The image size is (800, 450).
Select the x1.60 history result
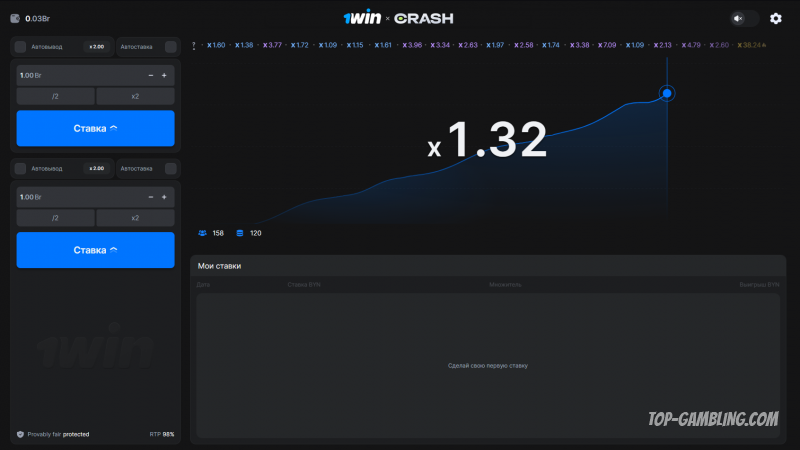[x=216, y=45]
